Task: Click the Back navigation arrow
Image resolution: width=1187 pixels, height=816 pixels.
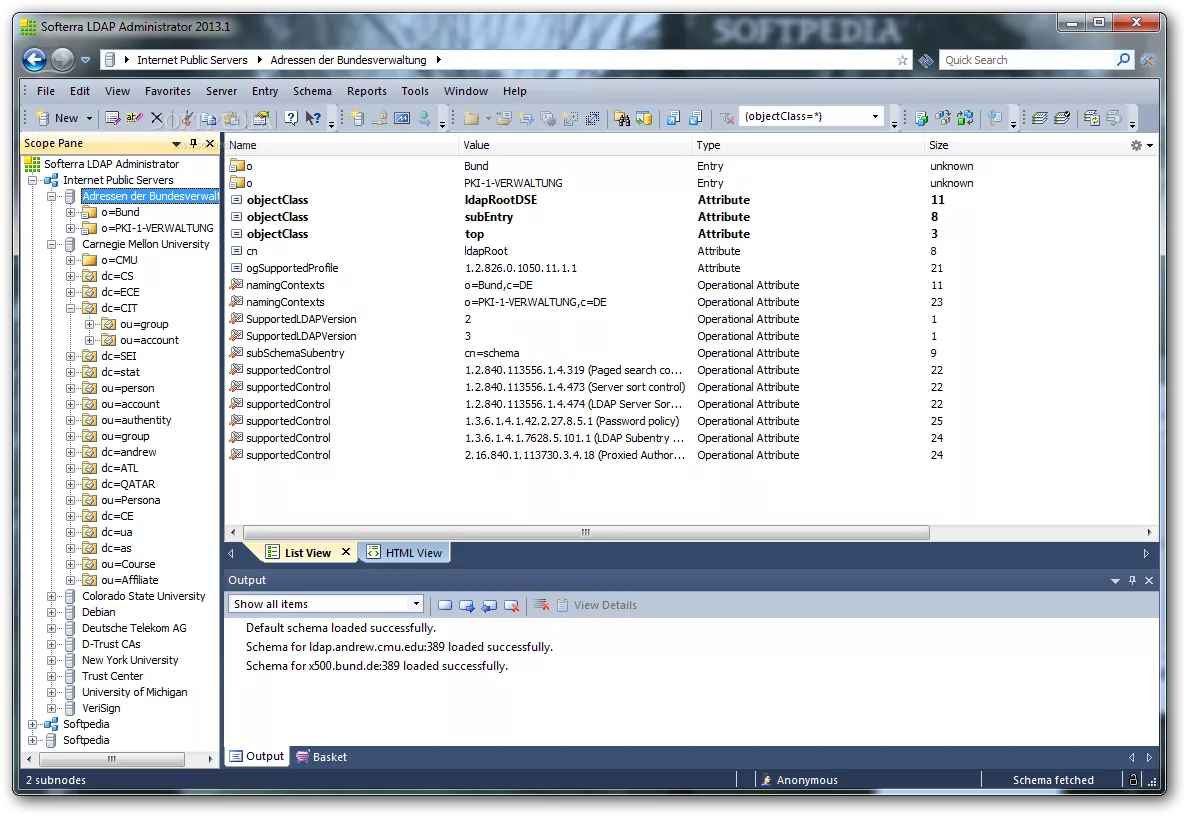Action: point(35,59)
